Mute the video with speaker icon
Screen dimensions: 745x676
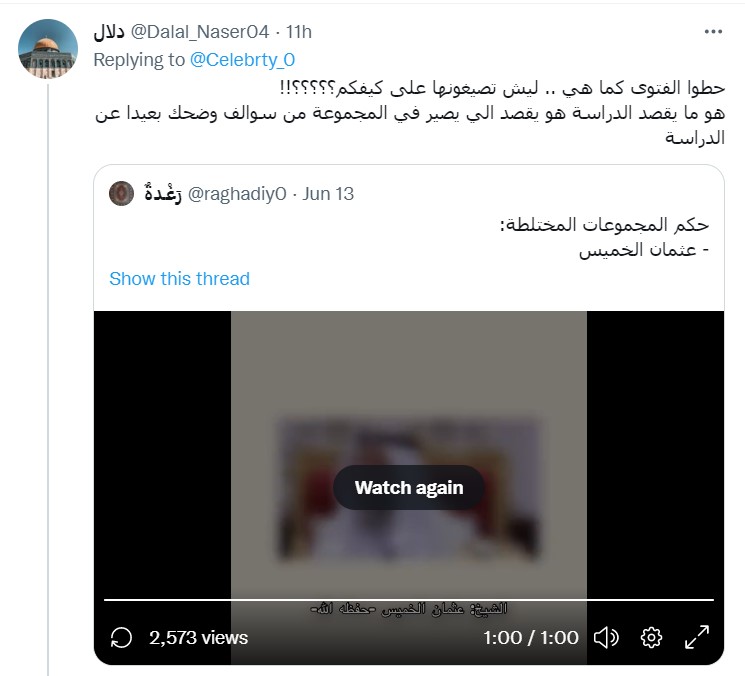click(x=606, y=637)
